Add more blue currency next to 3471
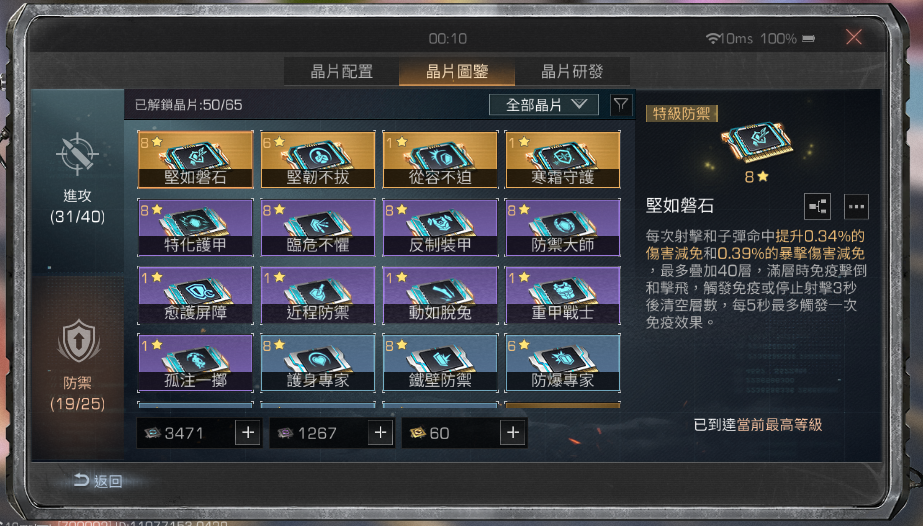Screen dimensions: 923x526 pyautogui.click(x=248, y=433)
